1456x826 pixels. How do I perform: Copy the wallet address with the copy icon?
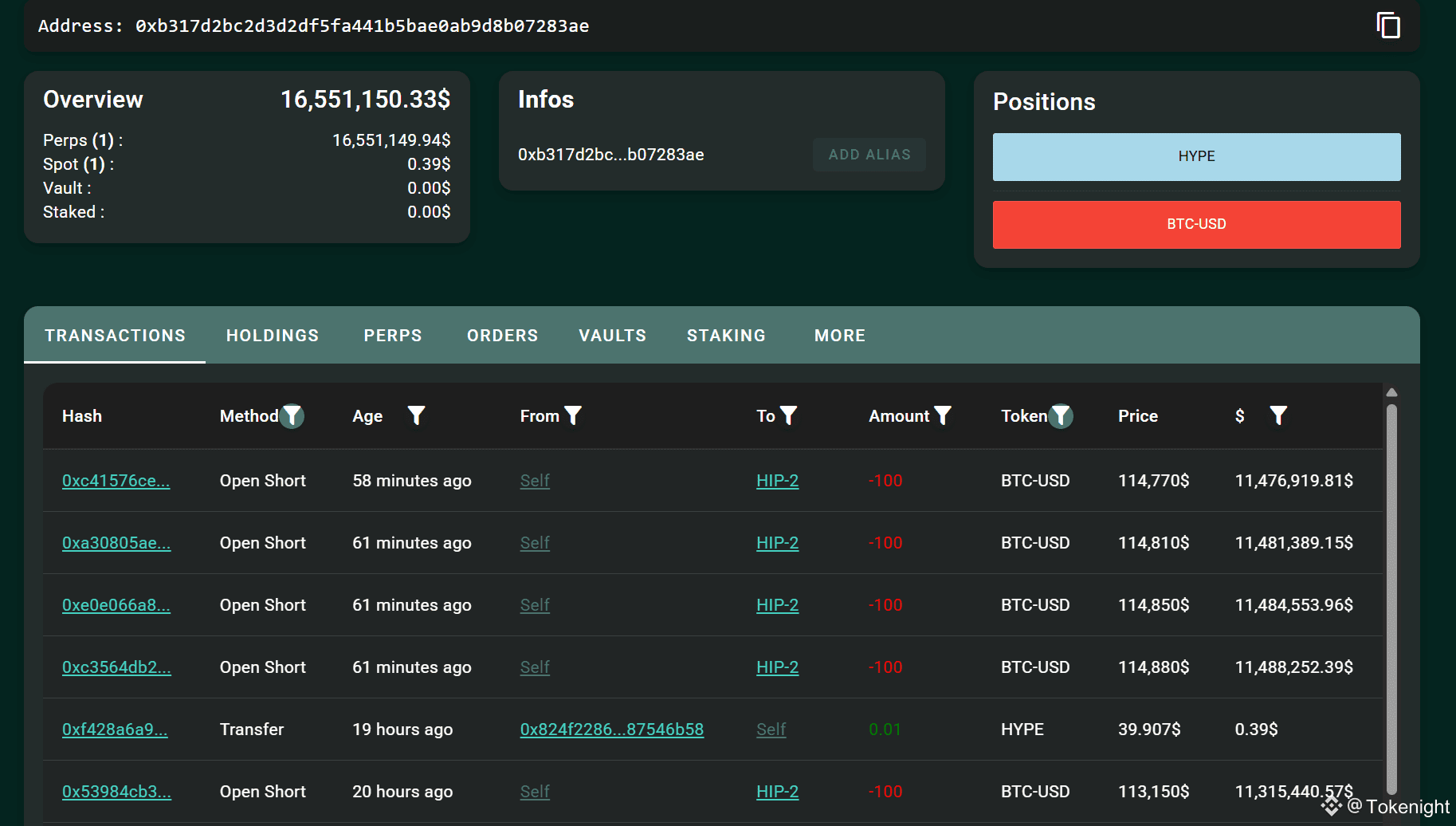pyautogui.click(x=1388, y=26)
